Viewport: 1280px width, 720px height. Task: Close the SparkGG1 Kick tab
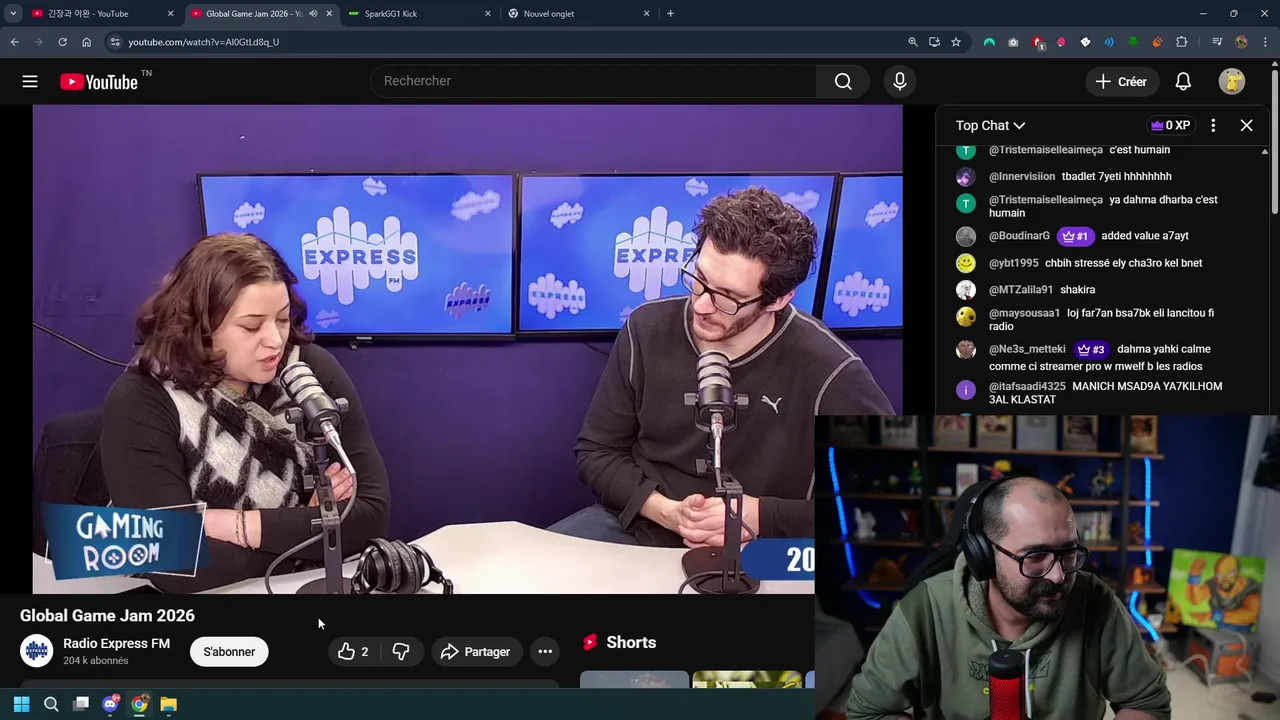488,14
